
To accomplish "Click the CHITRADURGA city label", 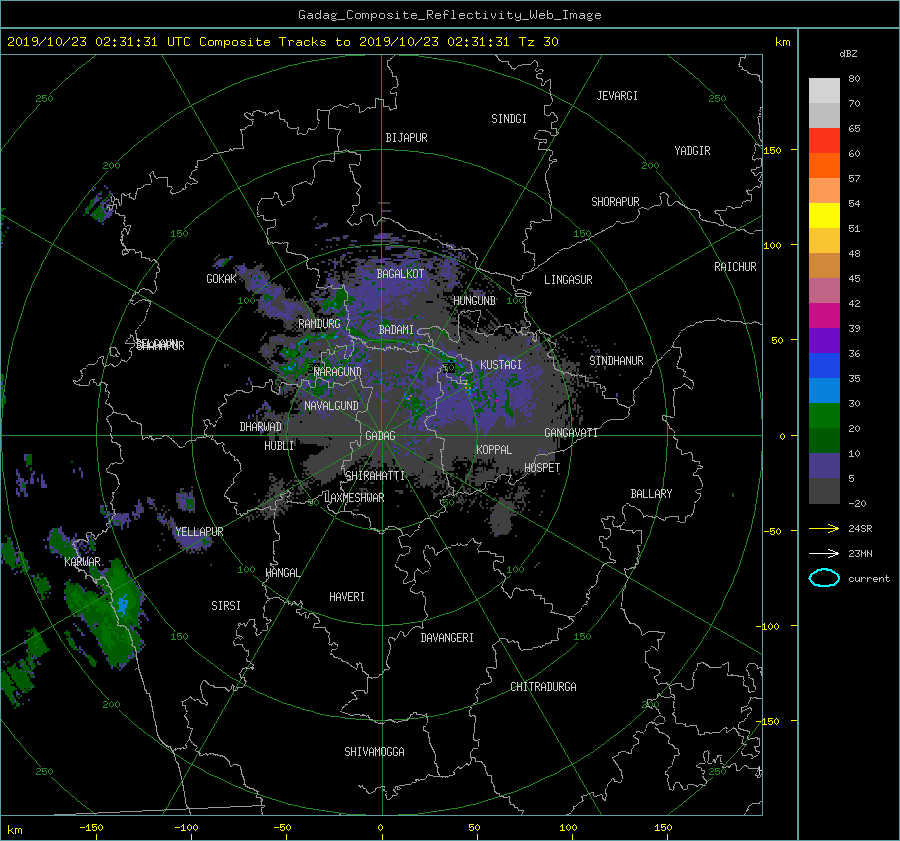I will [x=543, y=687].
